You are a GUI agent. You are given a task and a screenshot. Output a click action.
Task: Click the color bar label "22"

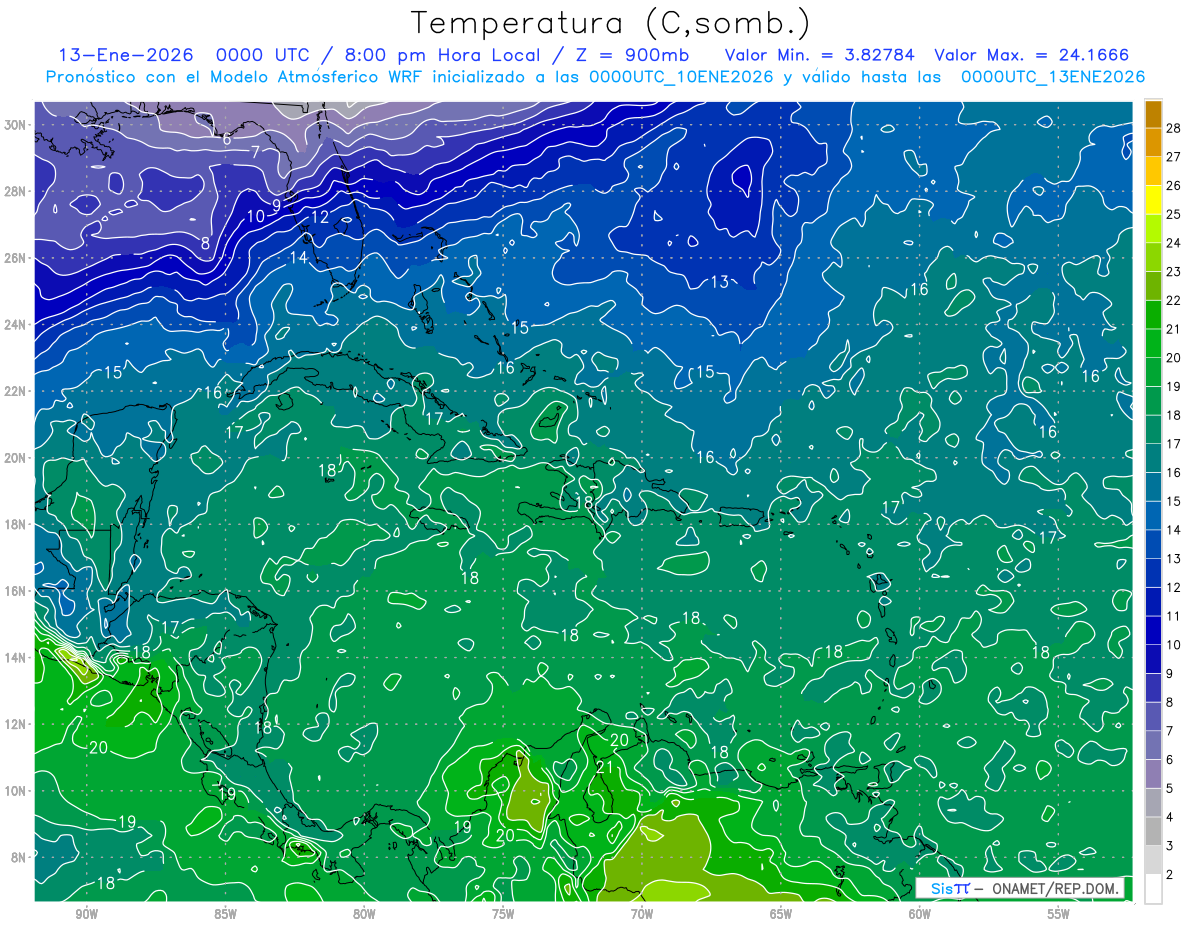[1174, 300]
